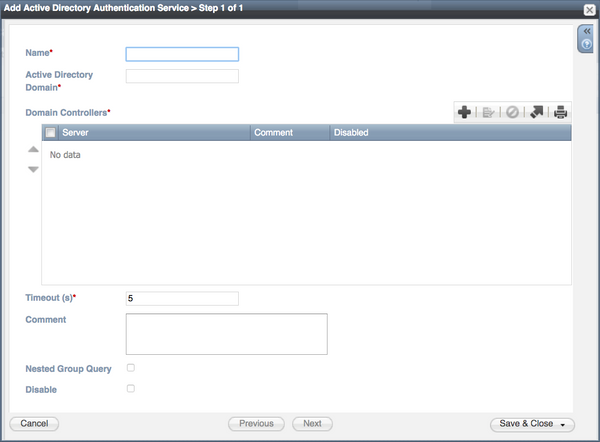The image size is (600, 442).
Task: Collapse the side help panel chevron
Action: (x=587, y=31)
